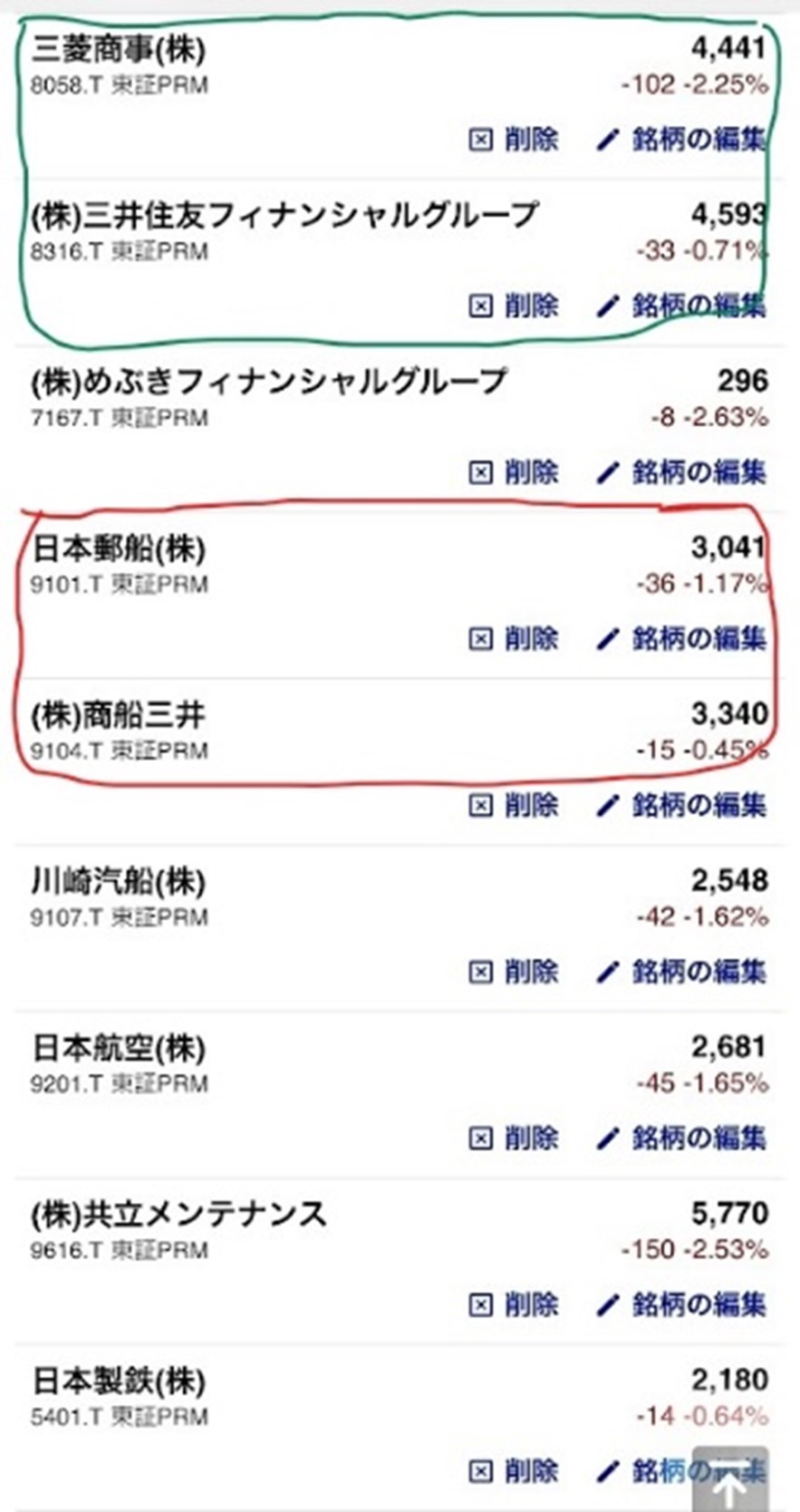Select the 日本製鉄(株) stock name
800x1512 pixels.
pos(119,1381)
